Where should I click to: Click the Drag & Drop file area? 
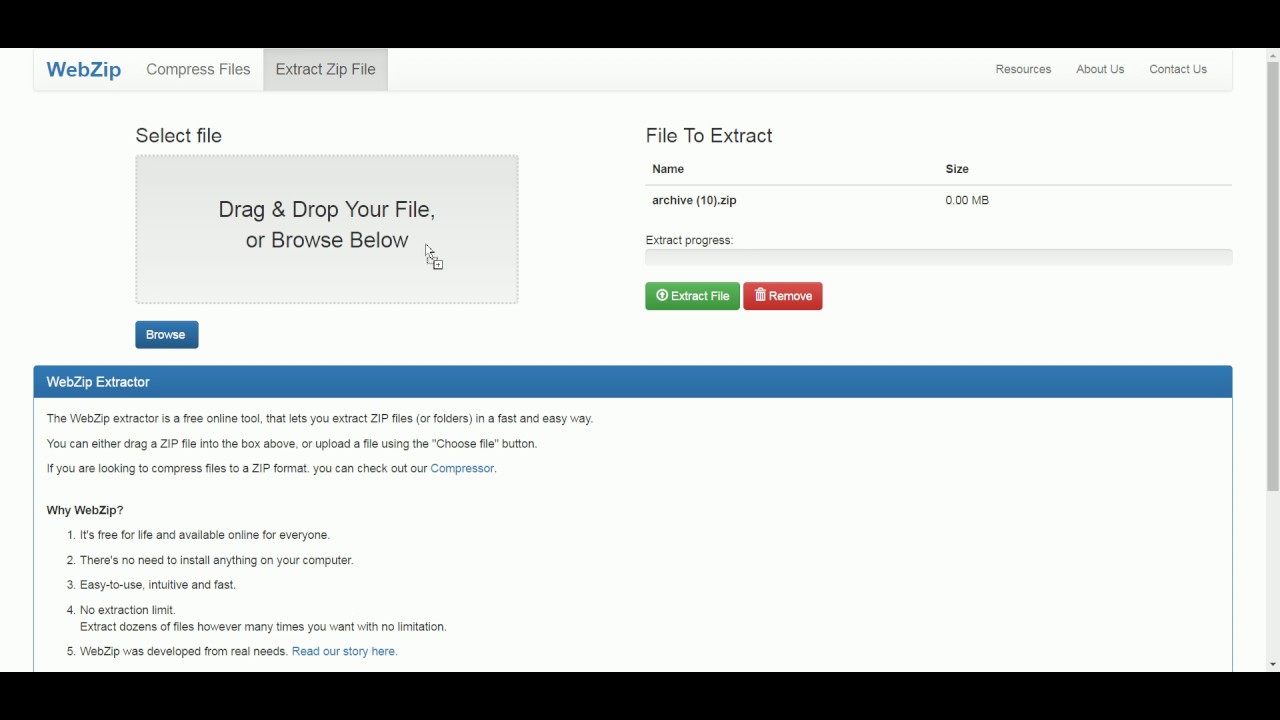click(327, 229)
